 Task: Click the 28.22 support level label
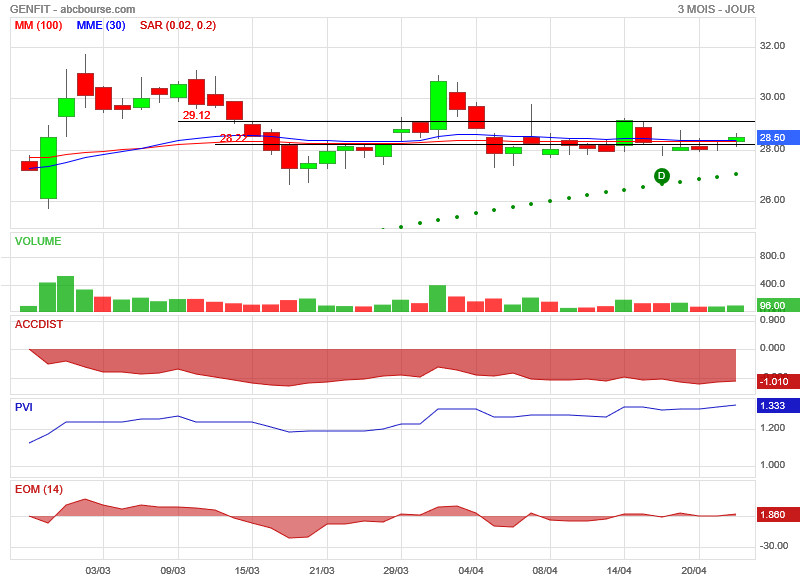[233, 138]
